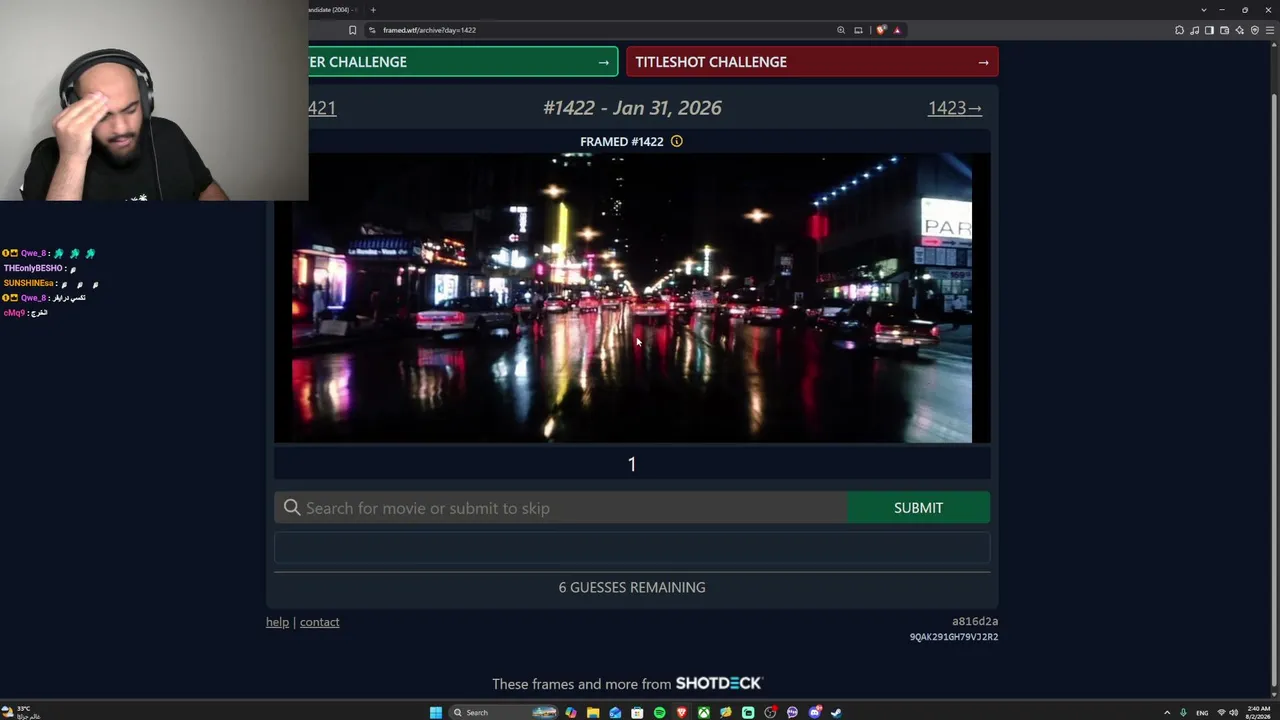Bookmark this page with the bookmark icon
Viewport: 1280px width, 720px height.
[352, 30]
